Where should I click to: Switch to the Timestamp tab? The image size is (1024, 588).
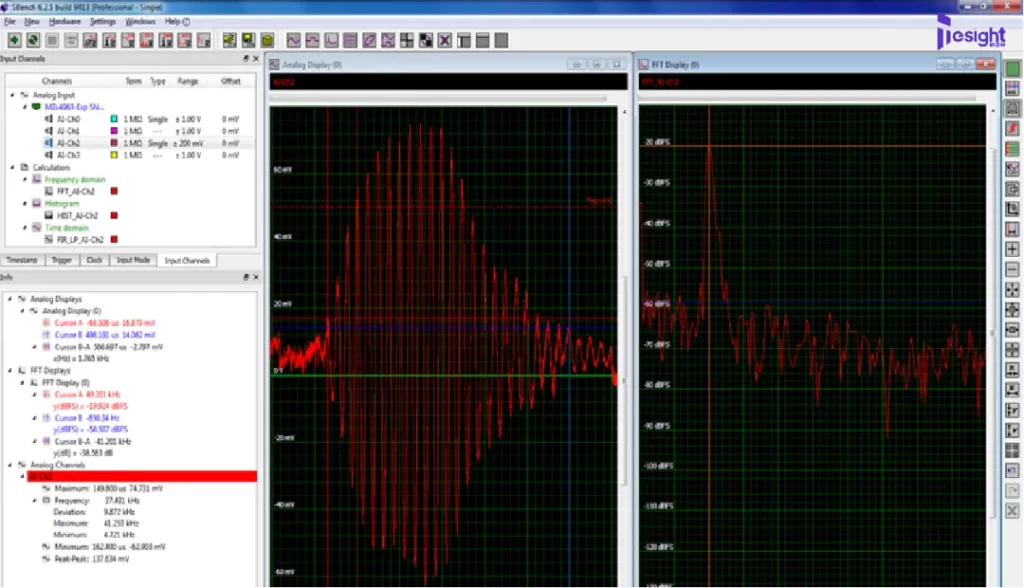point(22,260)
